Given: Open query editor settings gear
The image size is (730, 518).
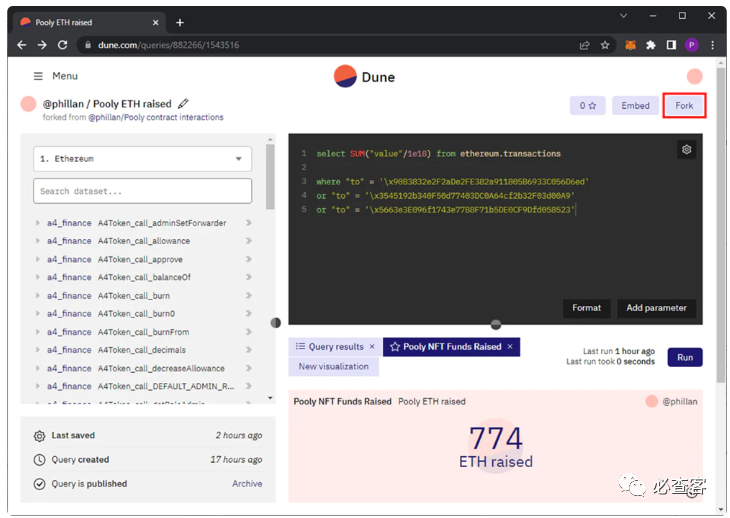Looking at the screenshot, I should pos(686,149).
